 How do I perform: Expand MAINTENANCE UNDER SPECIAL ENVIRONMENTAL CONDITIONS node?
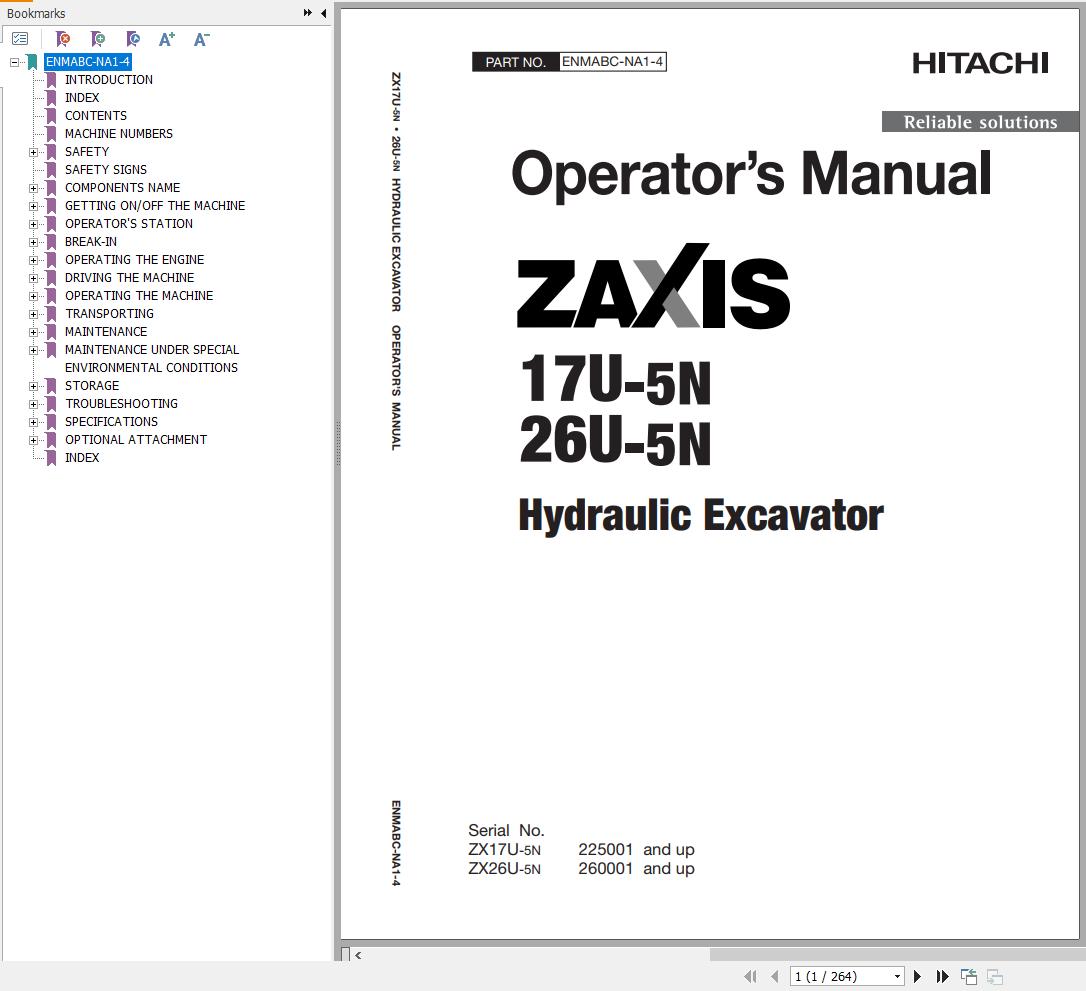click(x=33, y=350)
